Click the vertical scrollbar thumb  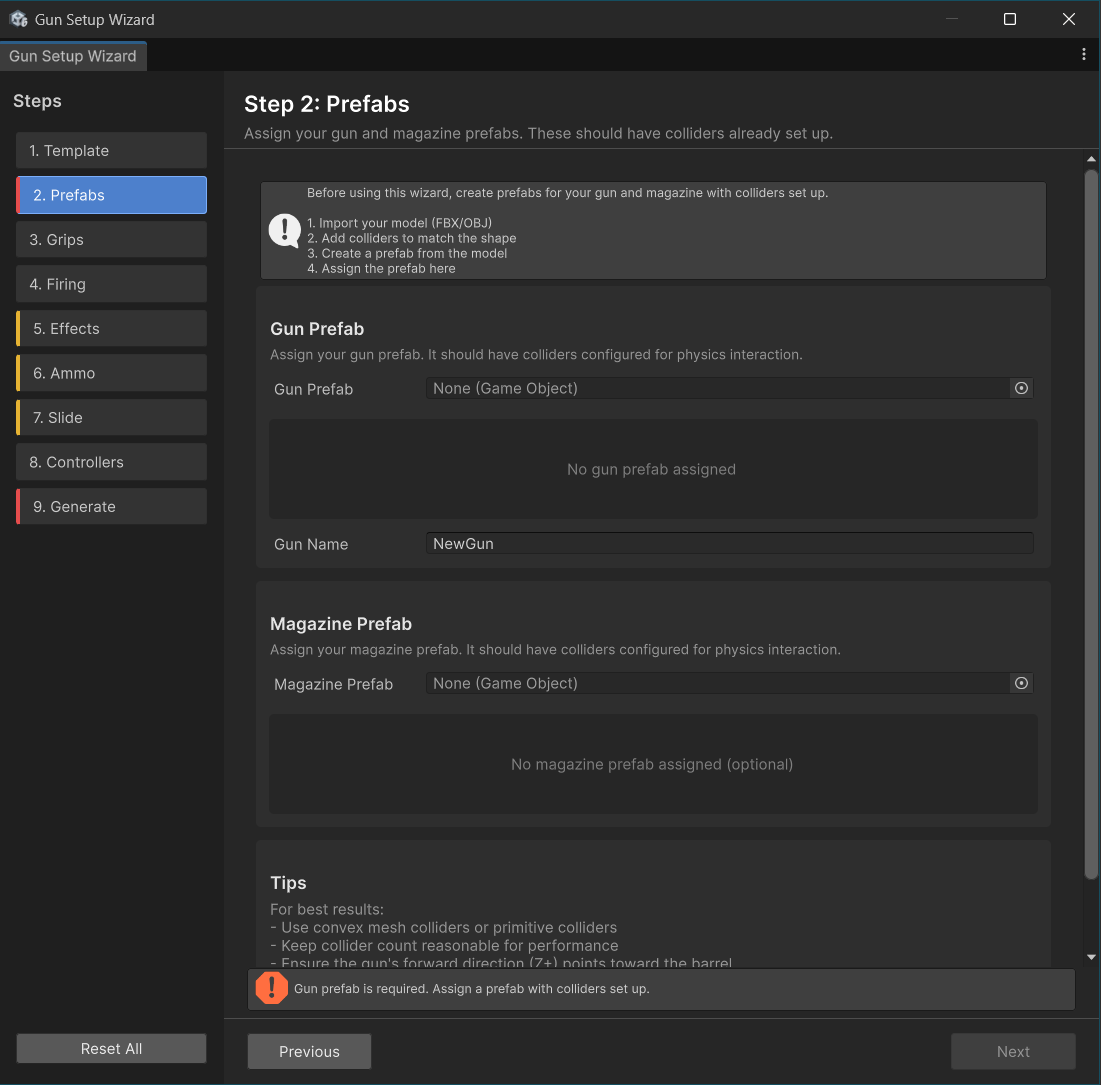coord(1091,520)
